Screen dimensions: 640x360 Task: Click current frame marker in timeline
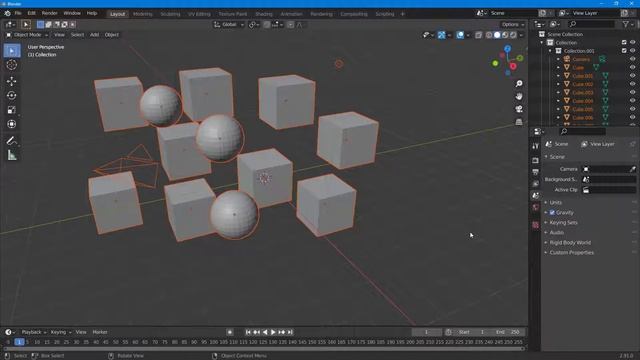point(19,342)
